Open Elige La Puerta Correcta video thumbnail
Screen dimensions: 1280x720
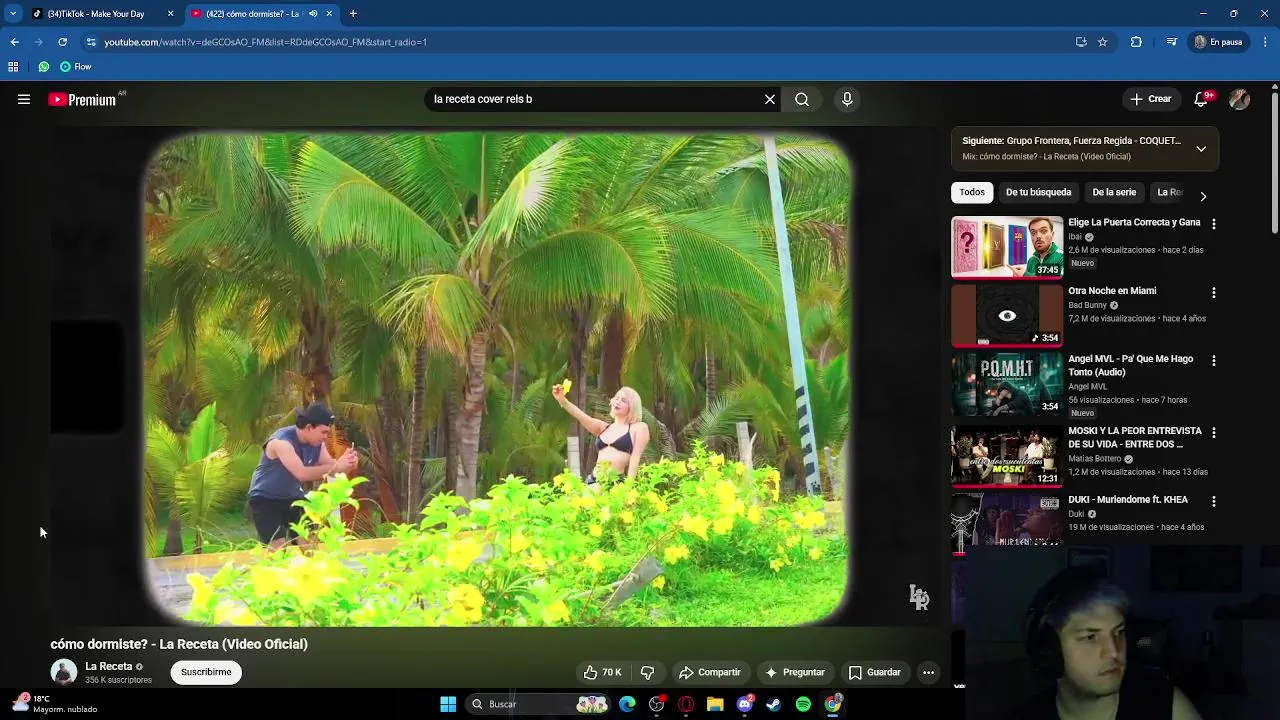(1006, 247)
